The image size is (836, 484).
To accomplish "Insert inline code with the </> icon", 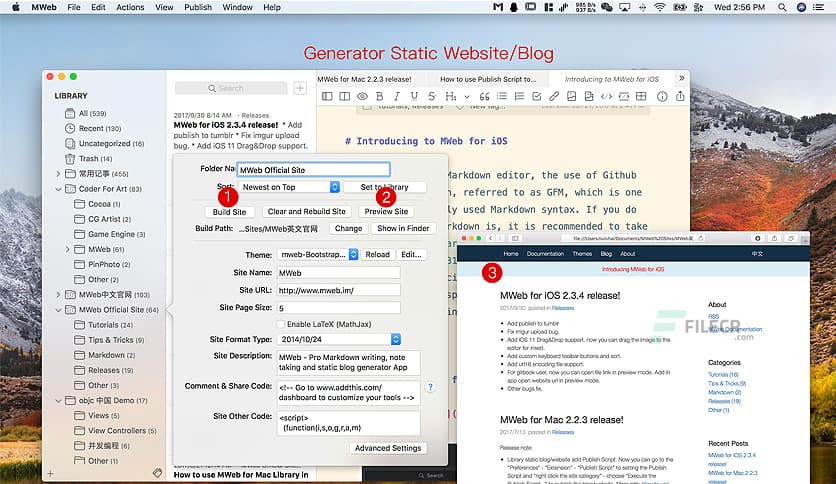I will coord(606,96).
